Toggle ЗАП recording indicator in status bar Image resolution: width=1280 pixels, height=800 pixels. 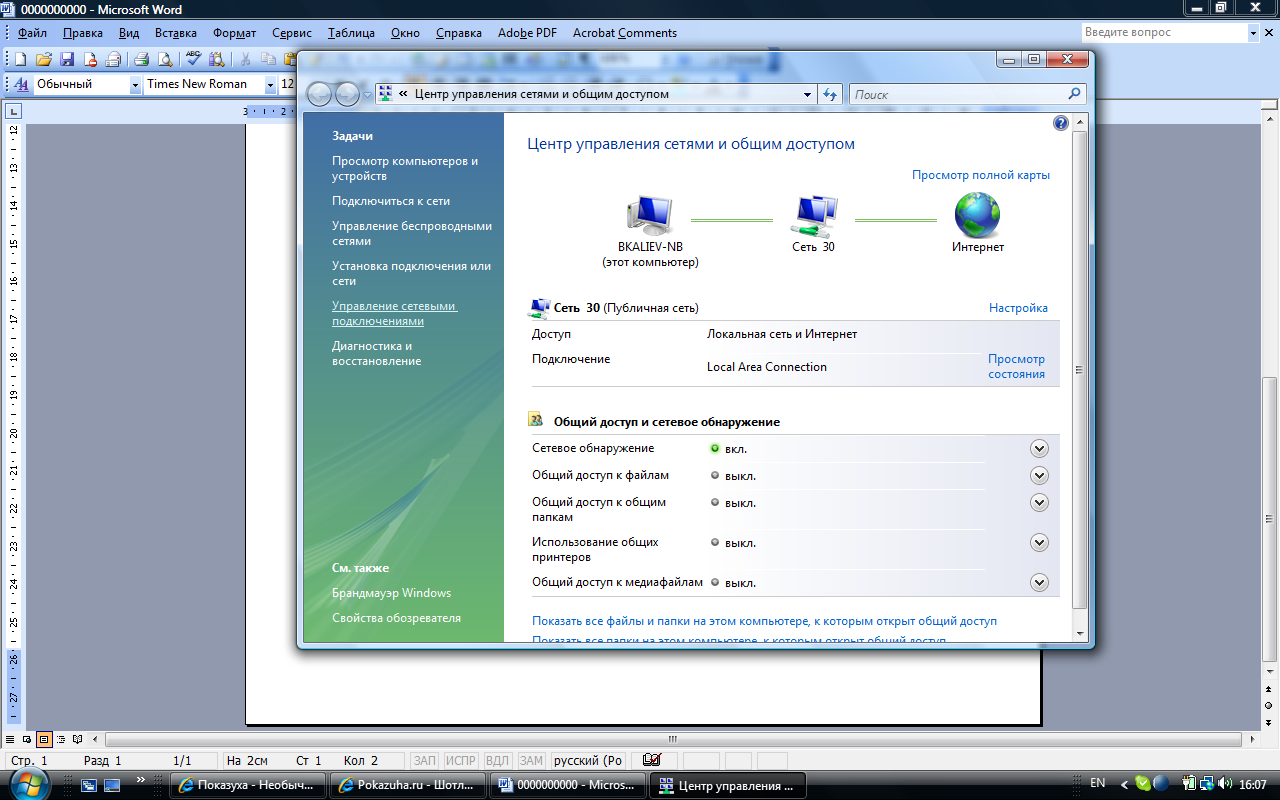tap(425, 761)
